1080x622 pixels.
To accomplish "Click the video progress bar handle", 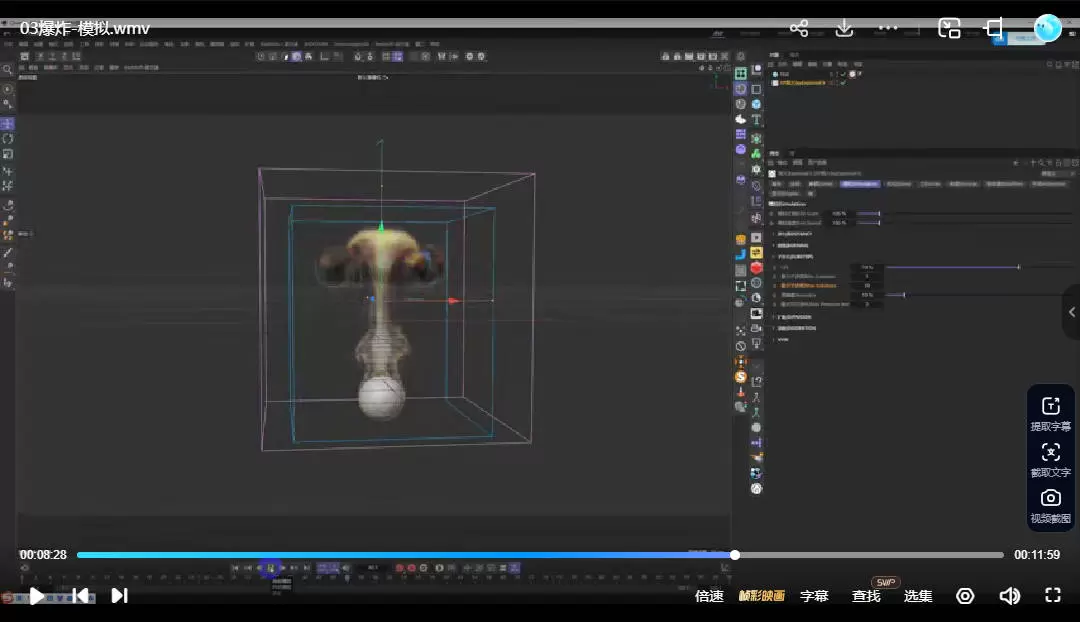I will (735, 555).
